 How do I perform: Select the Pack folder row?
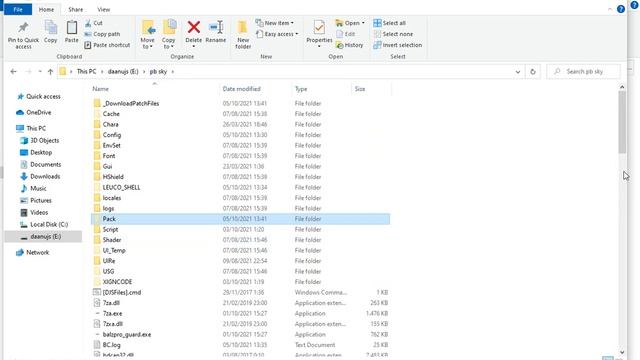point(240,219)
